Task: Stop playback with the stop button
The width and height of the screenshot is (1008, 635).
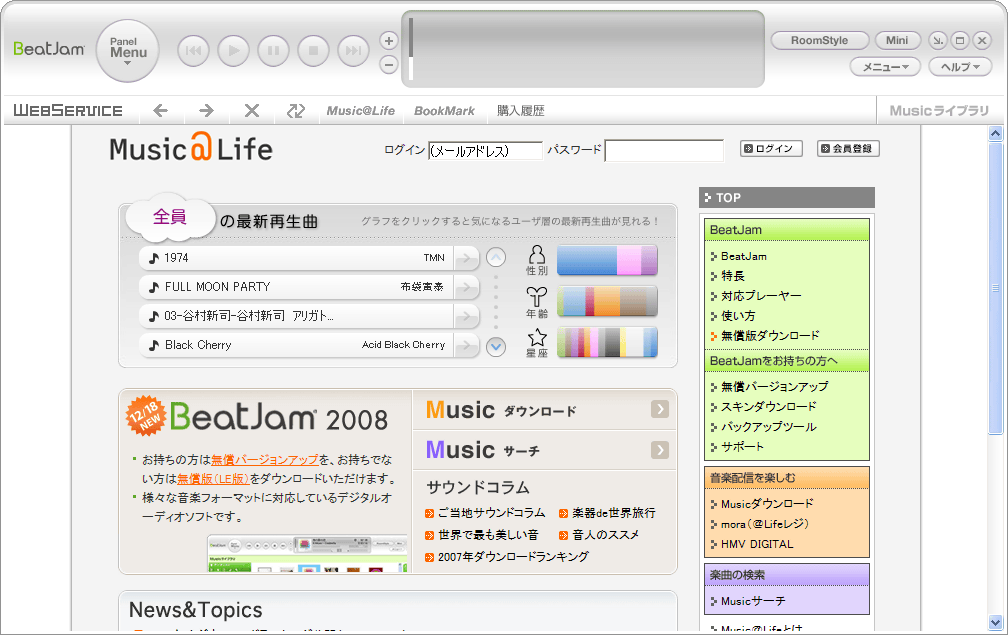Action: 313,51
